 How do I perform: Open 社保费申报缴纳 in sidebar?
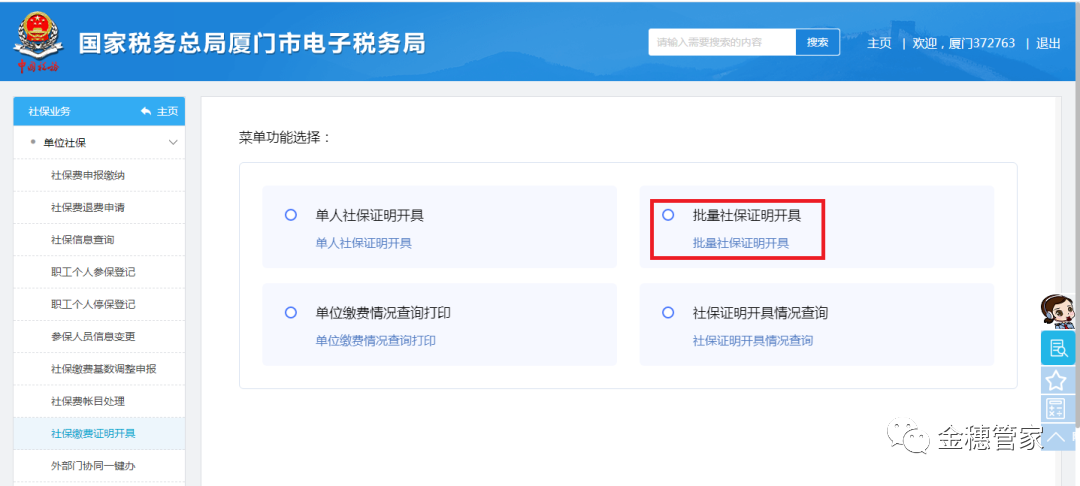tap(99, 176)
